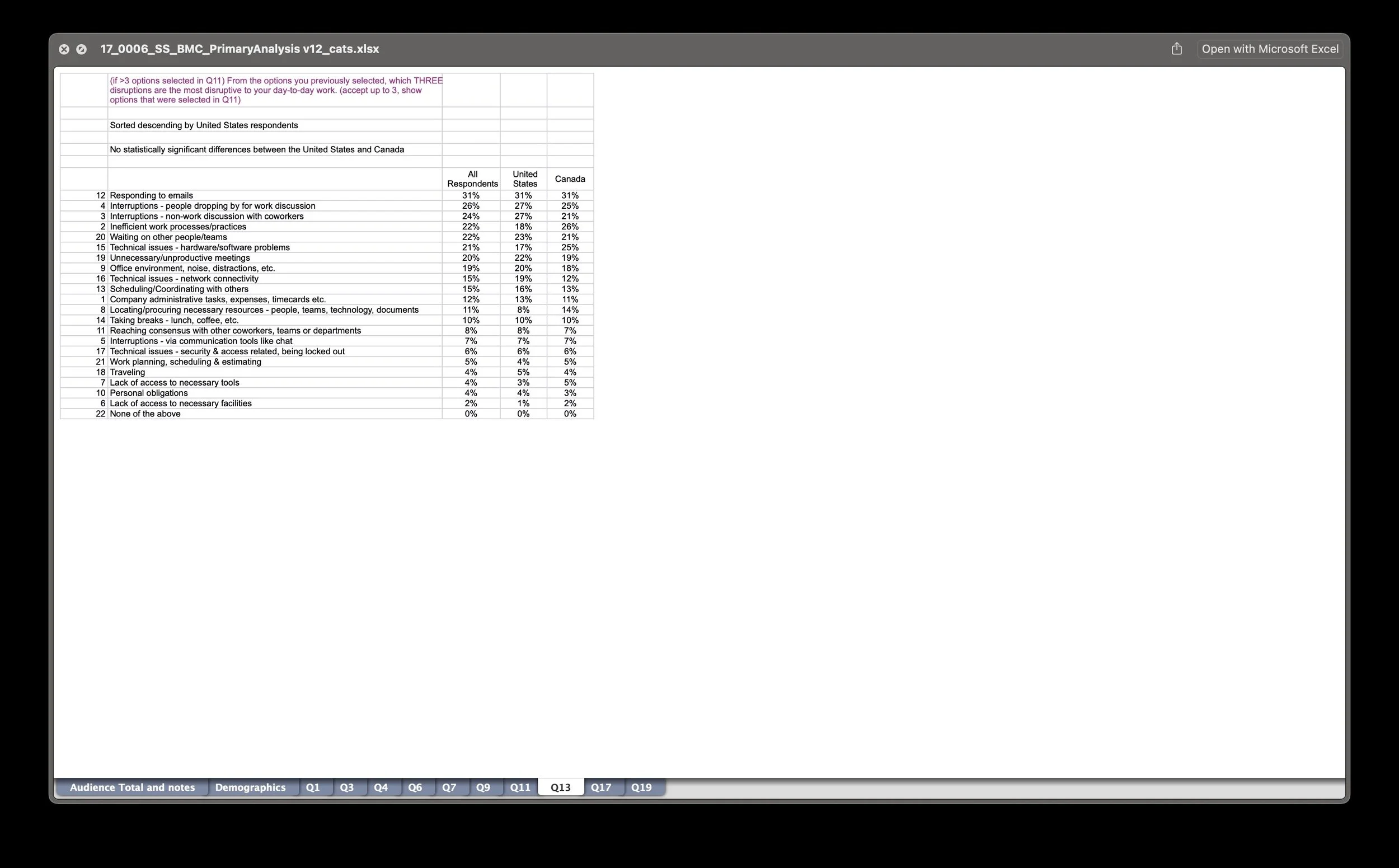Open the Q19 sheet tab

(x=641, y=787)
